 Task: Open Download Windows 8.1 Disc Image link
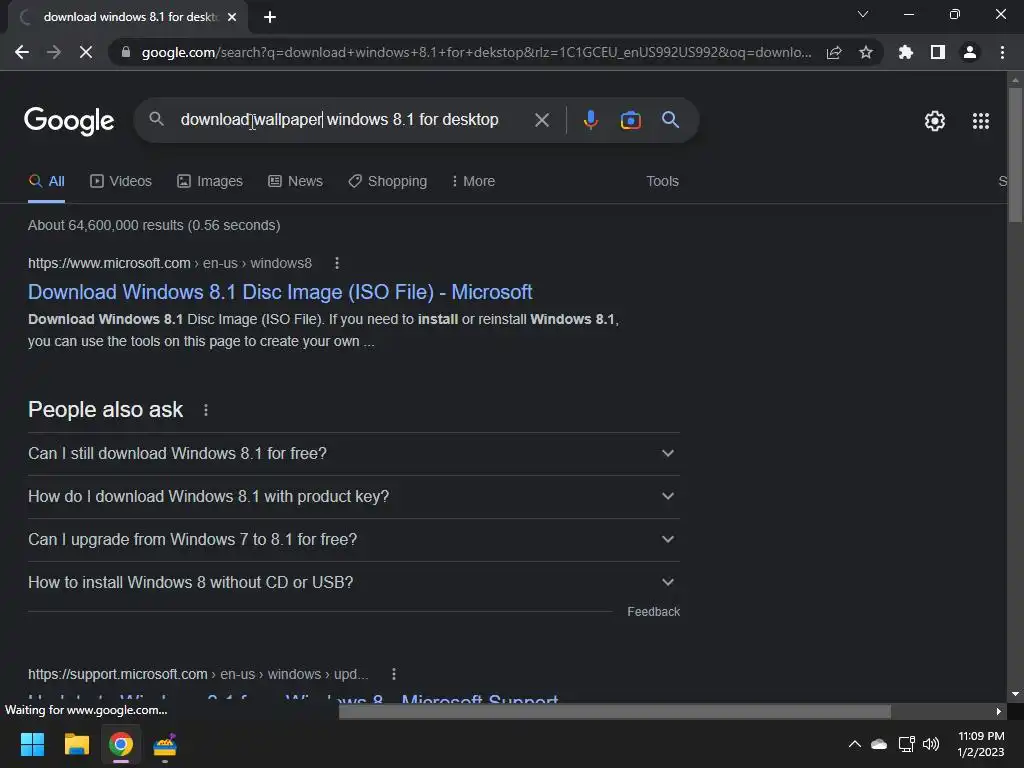tap(280, 292)
